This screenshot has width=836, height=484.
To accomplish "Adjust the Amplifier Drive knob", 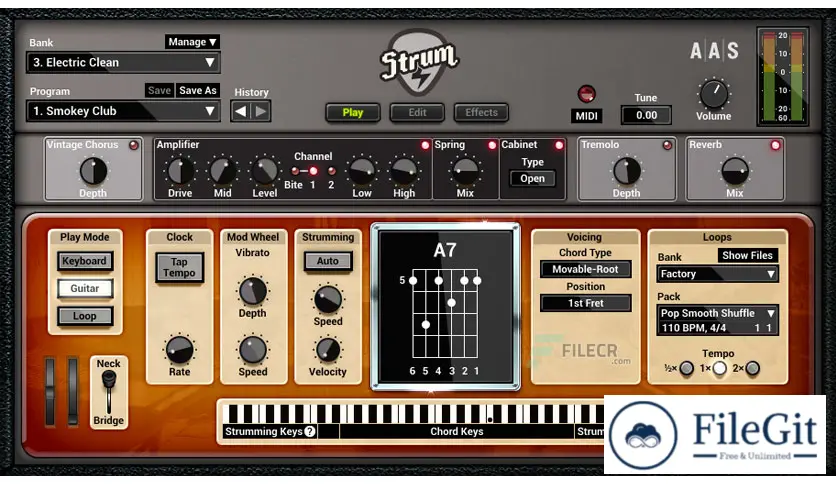I will click(x=180, y=171).
